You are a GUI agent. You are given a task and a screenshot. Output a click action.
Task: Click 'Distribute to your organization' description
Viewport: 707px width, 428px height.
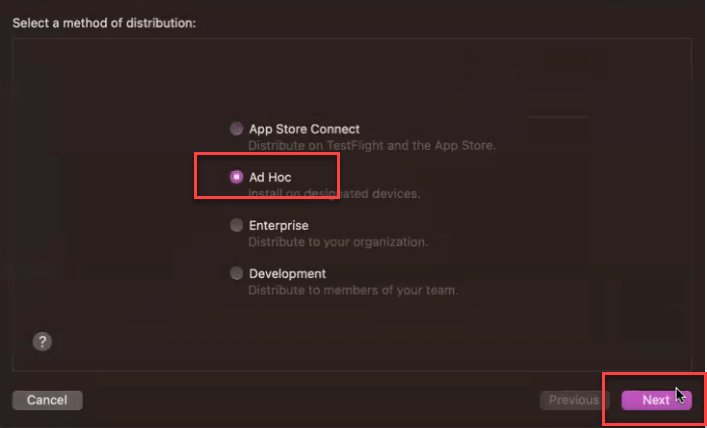click(338, 242)
